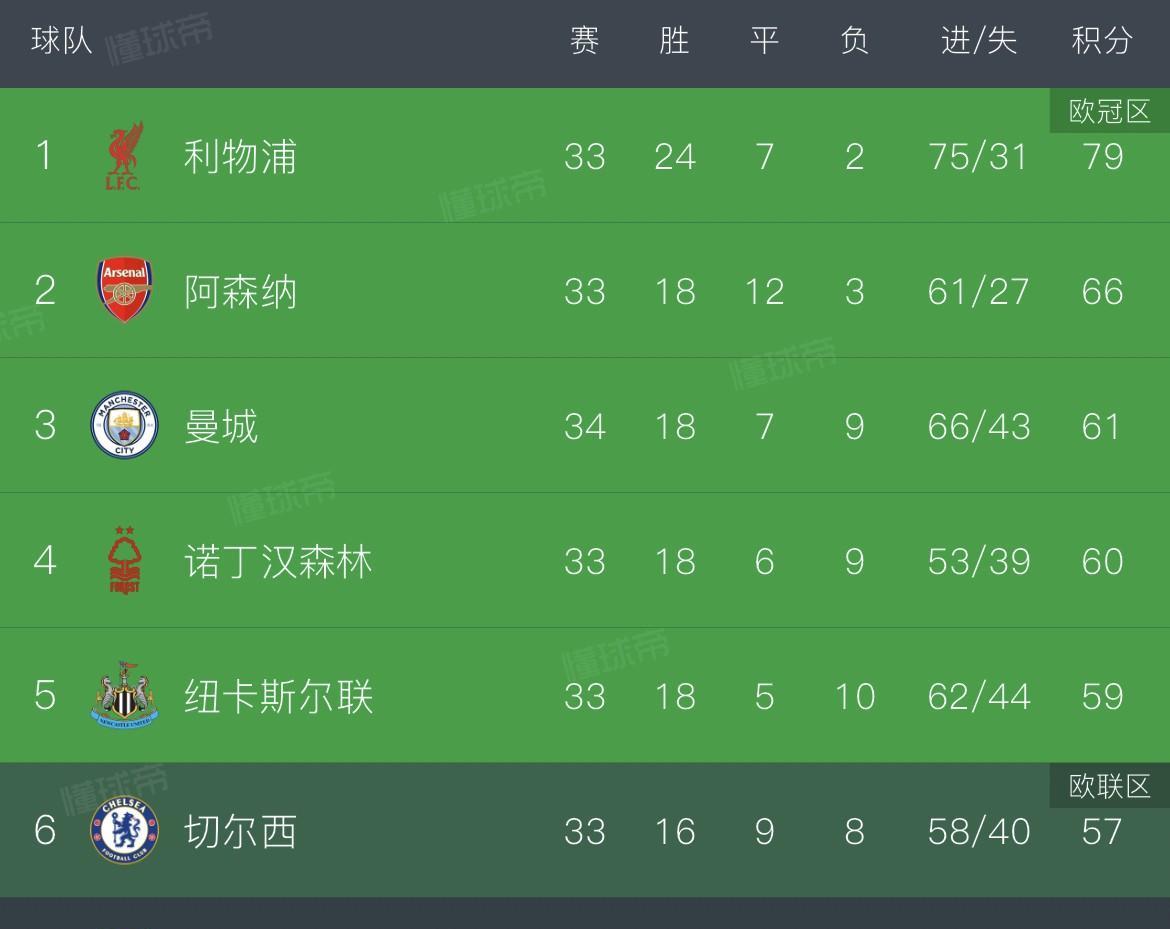The height and width of the screenshot is (929, 1170).
Task: Click the 进/失 column header
Action: (x=979, y=40)
